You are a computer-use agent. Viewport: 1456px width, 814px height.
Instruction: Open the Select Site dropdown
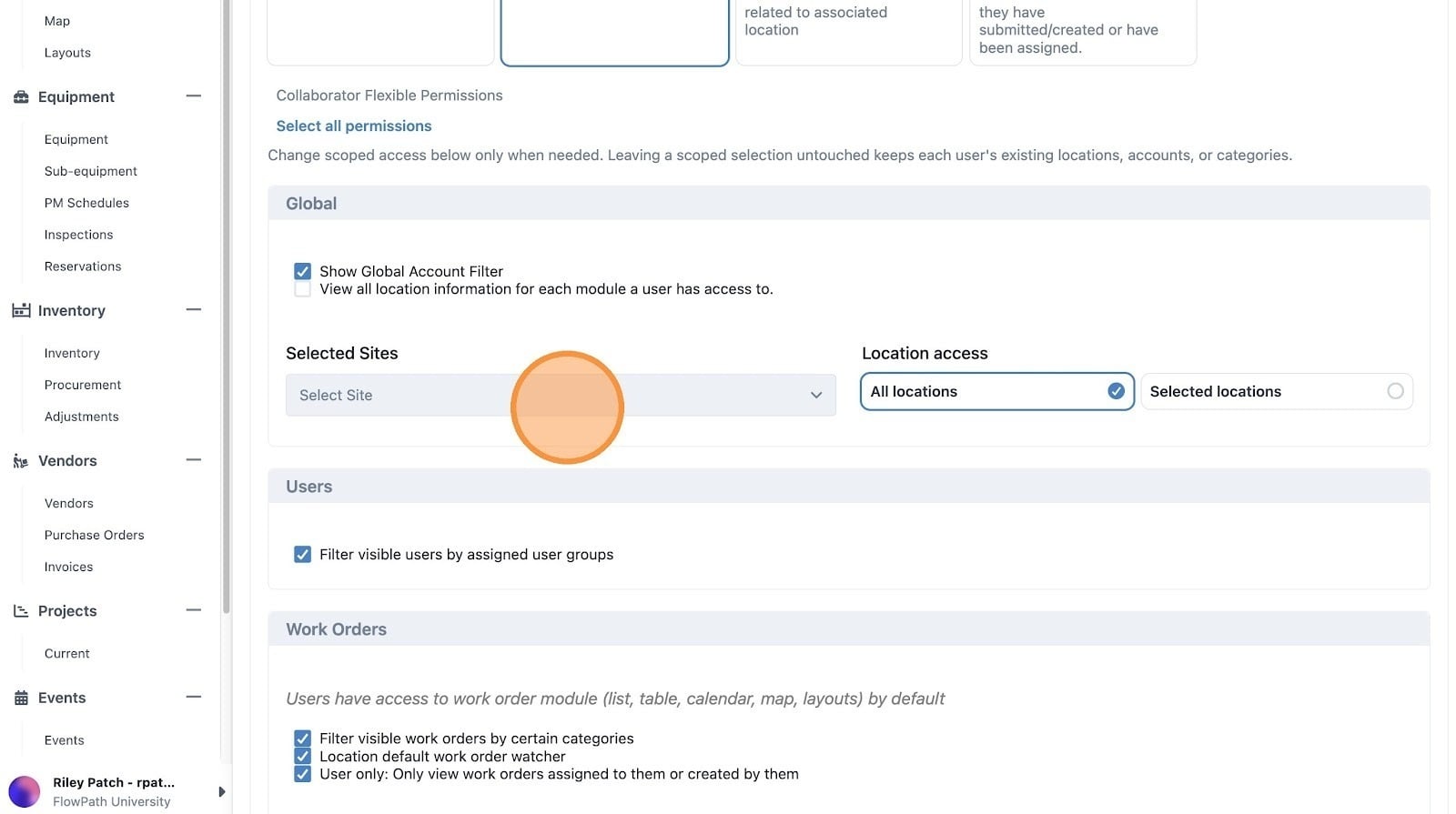[561, 396]
